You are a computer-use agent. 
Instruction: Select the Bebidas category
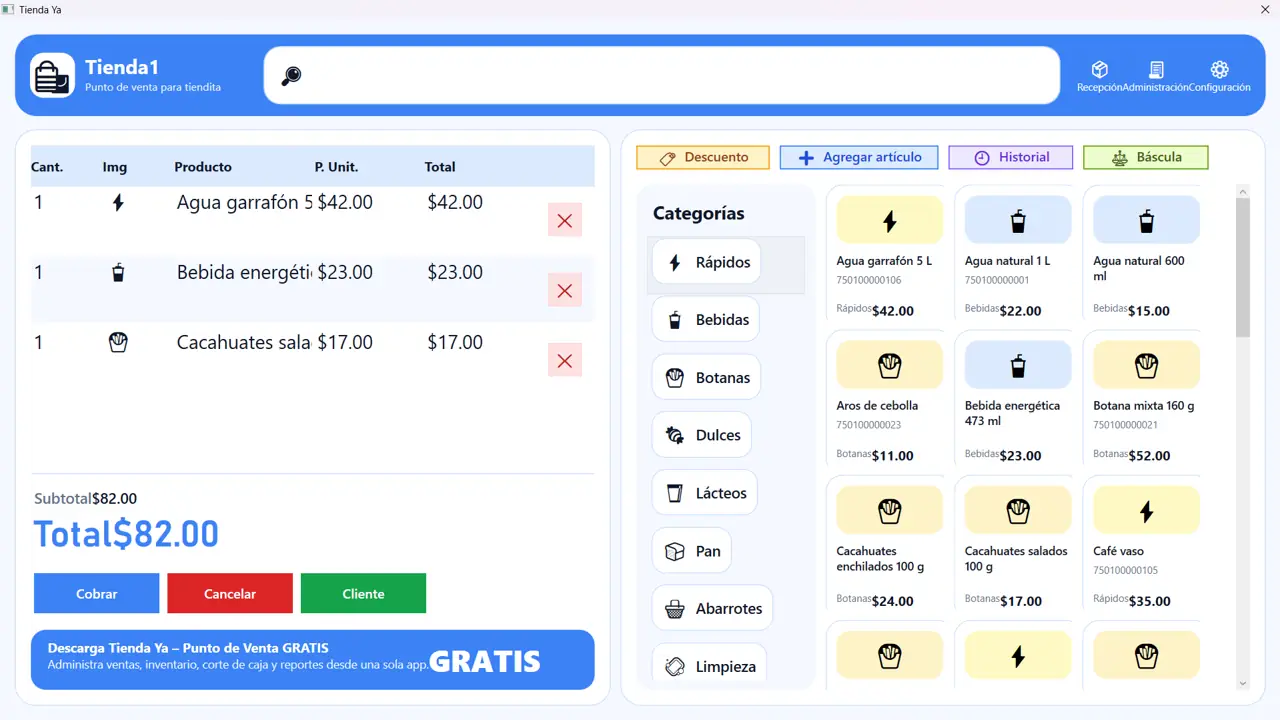pos(706,320)
